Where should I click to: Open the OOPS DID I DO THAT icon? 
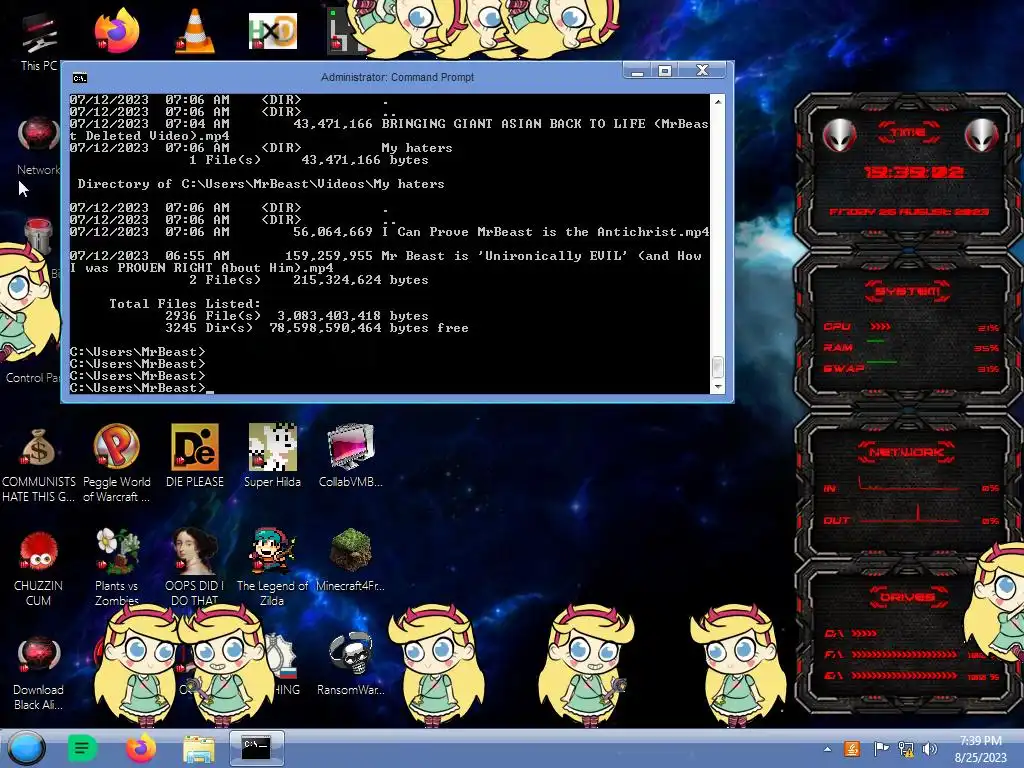click(x=195, y=566)
